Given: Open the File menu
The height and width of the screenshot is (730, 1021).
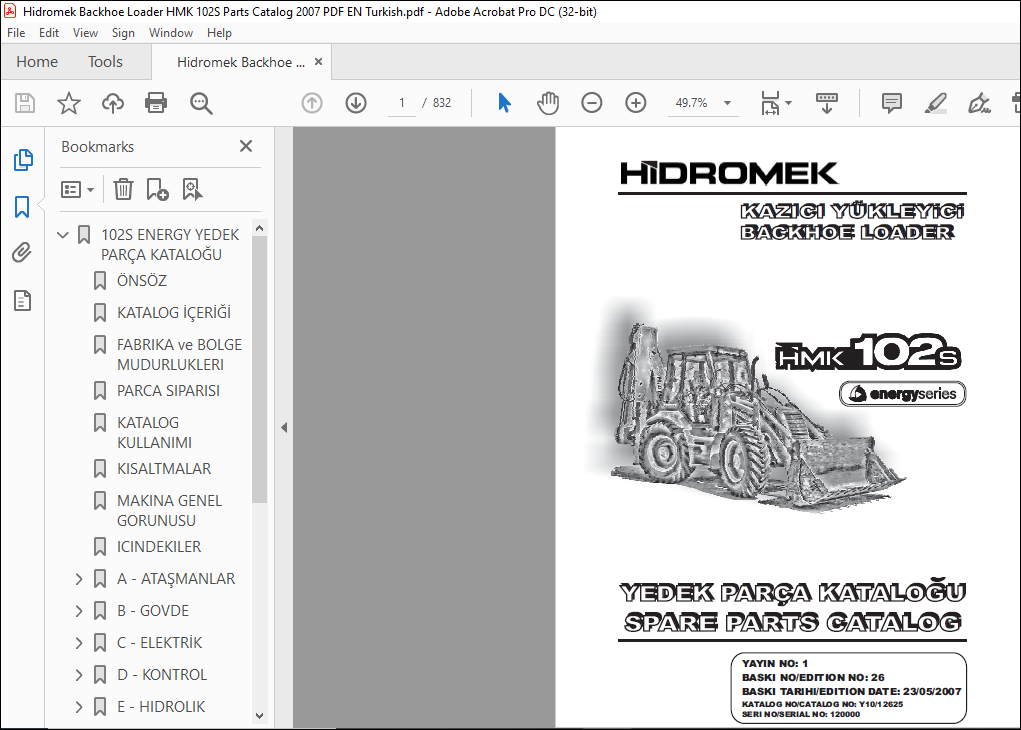Looking at the screenshot, I should pyautogui.click(x=16, y=33).
